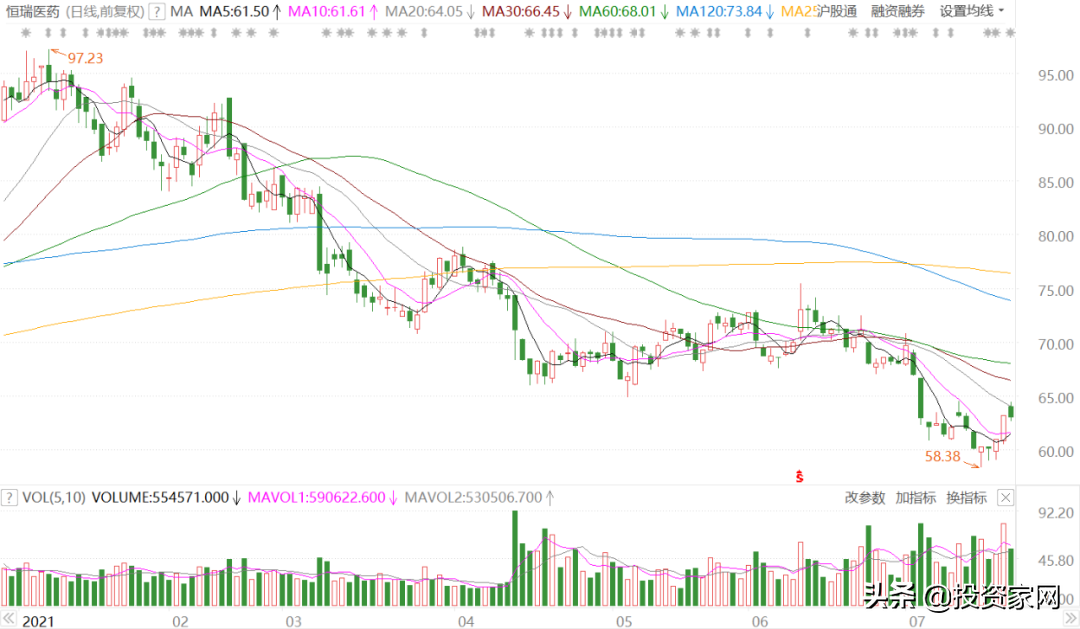This screenshot has height=629, width=1080.
Task: Click the 2021 label on time axis
Action: (38, 621)
